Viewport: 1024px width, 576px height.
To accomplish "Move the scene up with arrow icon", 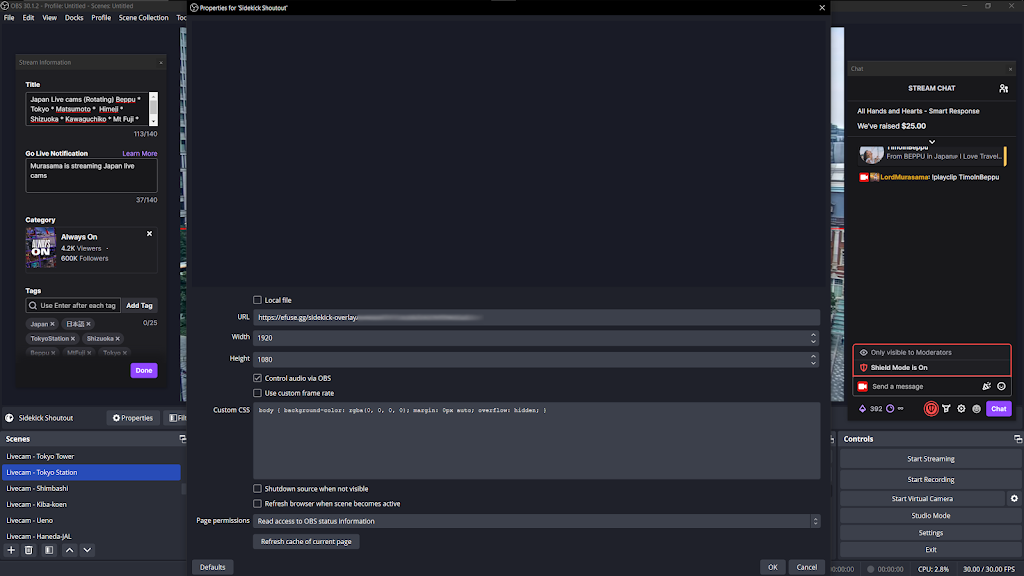I will coord(69,550).
